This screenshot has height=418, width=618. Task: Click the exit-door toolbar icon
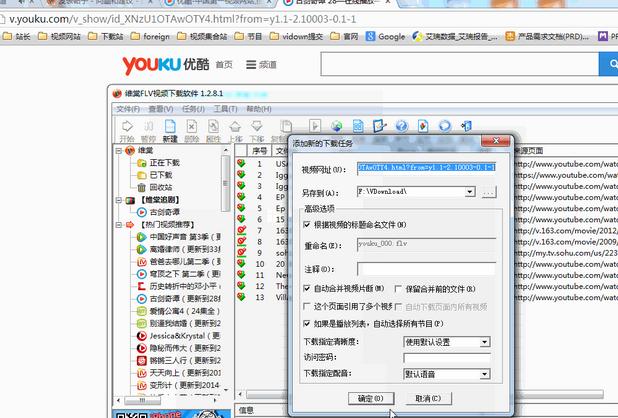tap(466, 126)
